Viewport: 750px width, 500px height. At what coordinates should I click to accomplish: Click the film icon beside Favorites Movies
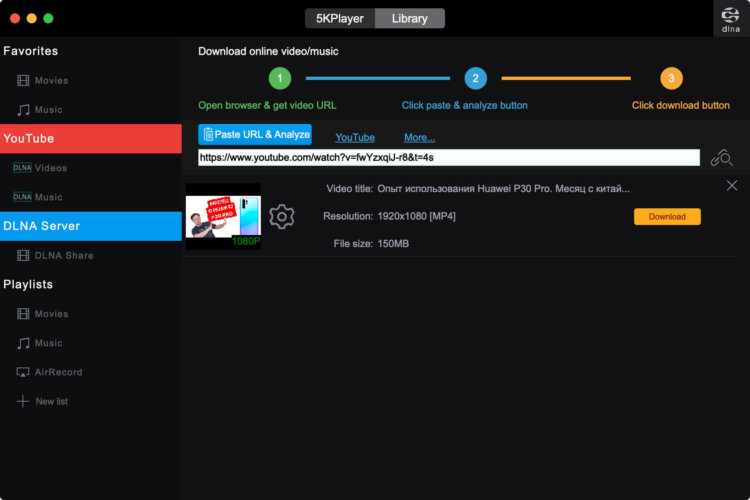pyautogui.click(x=23, y=80)
